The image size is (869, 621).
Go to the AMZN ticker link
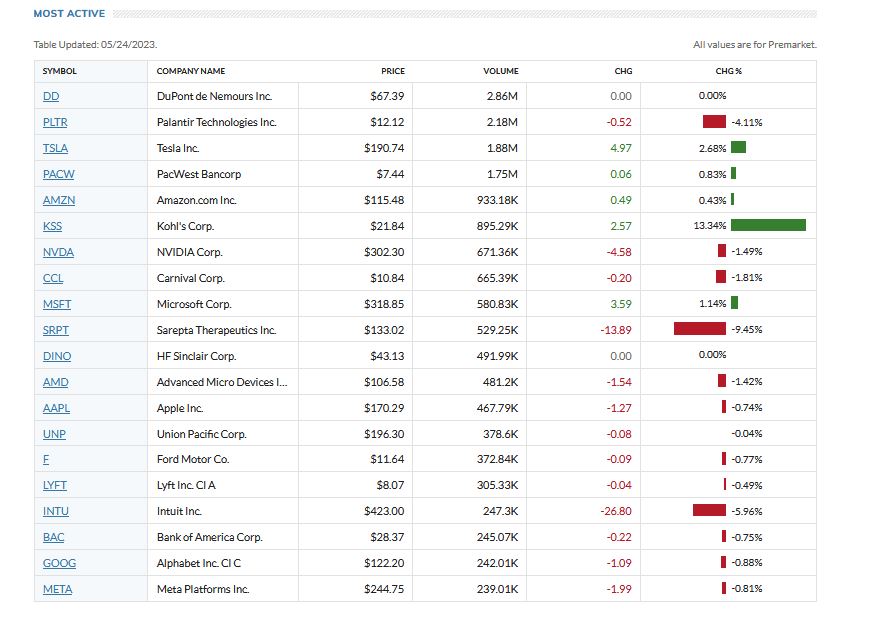59,200
